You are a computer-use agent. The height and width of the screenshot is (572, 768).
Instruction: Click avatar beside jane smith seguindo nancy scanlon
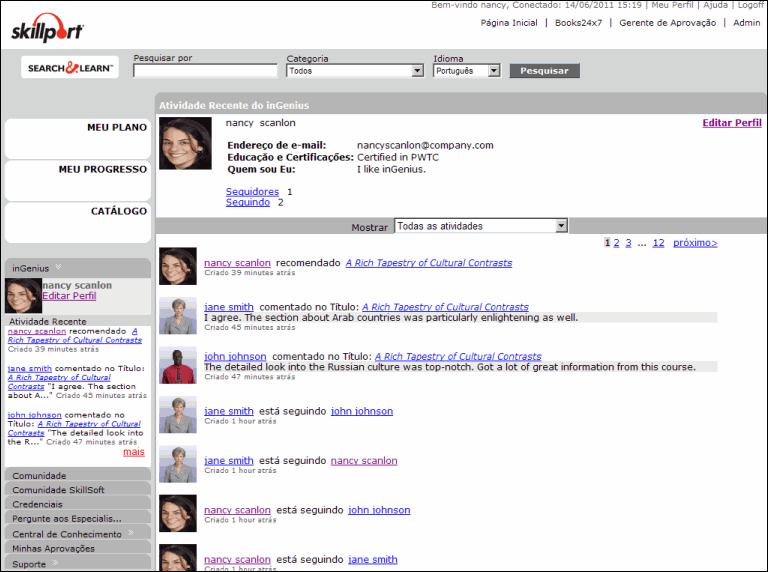(178, 464)
